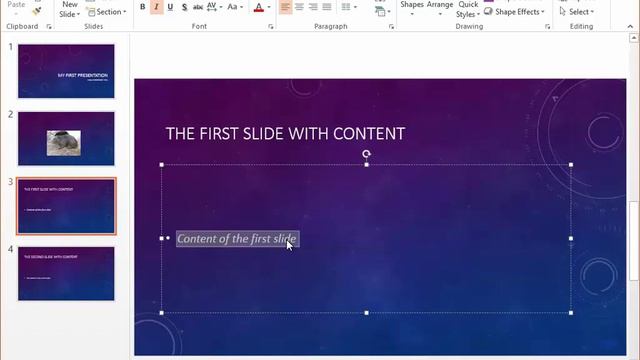Screen dimensions: 640x360
Task: Click bottom-middle resize handle of placeholder
Action: pyautogui.click(x=366, y=313)
